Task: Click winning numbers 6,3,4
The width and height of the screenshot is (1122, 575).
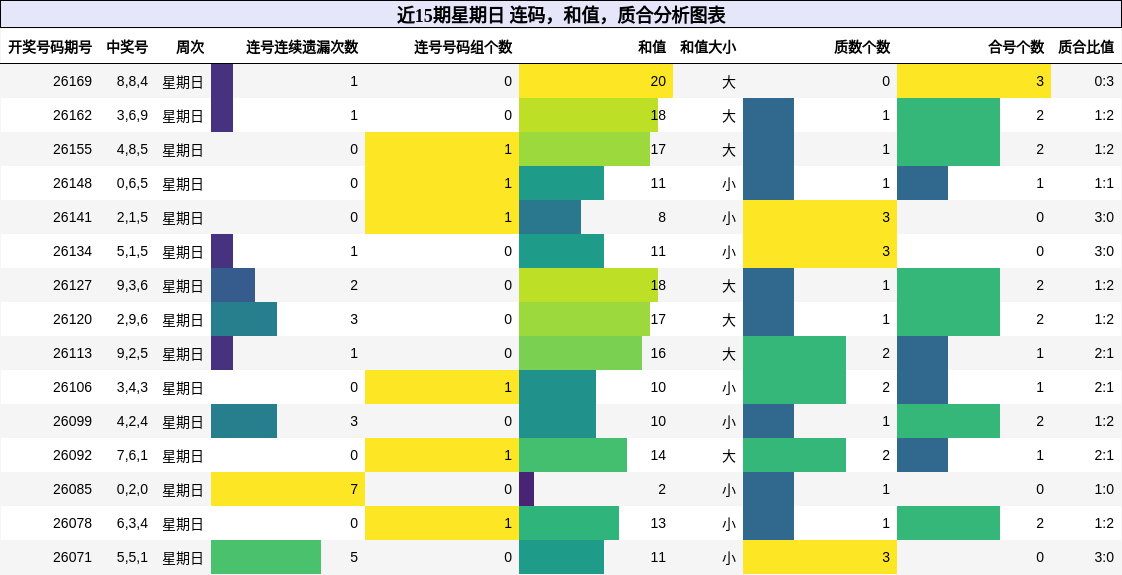Action: (132, 523)
